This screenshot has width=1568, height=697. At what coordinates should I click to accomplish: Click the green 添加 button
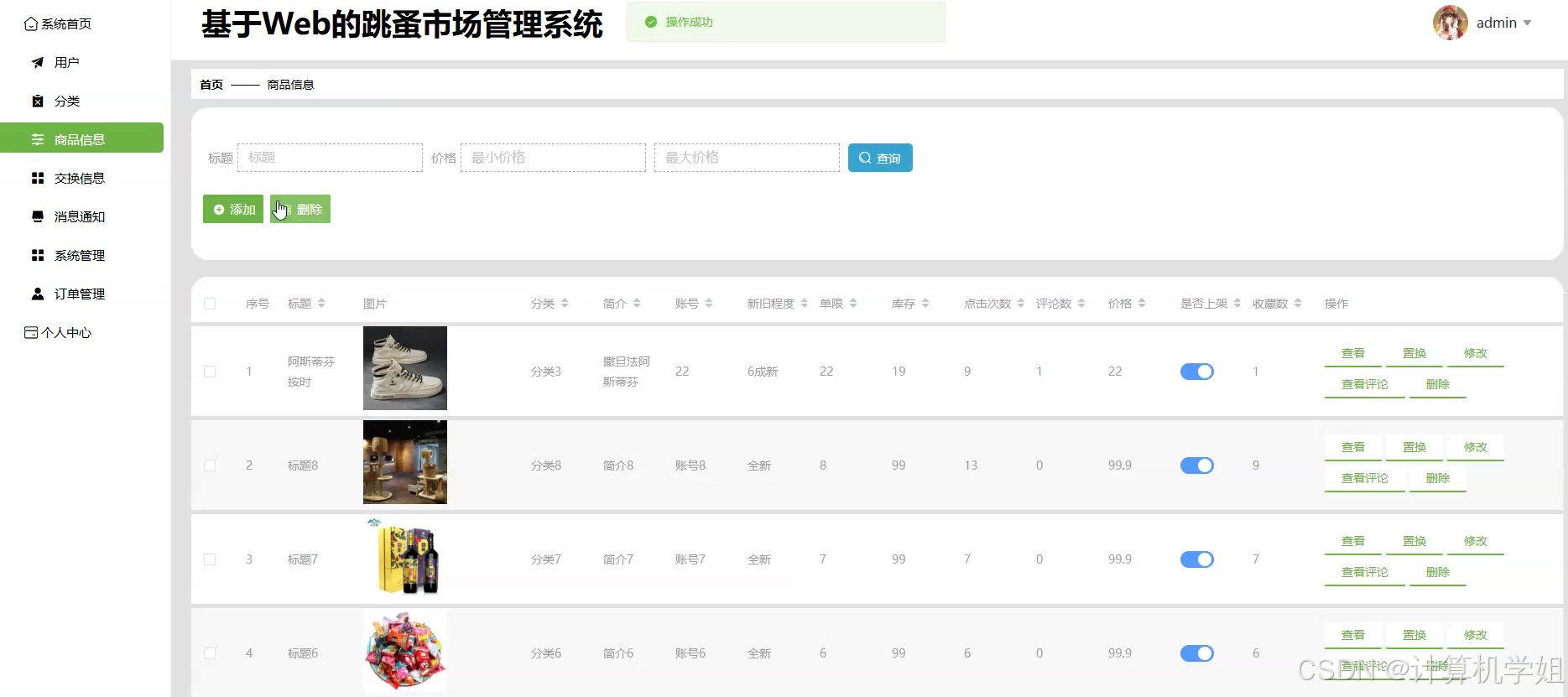(x=233, y=209)
